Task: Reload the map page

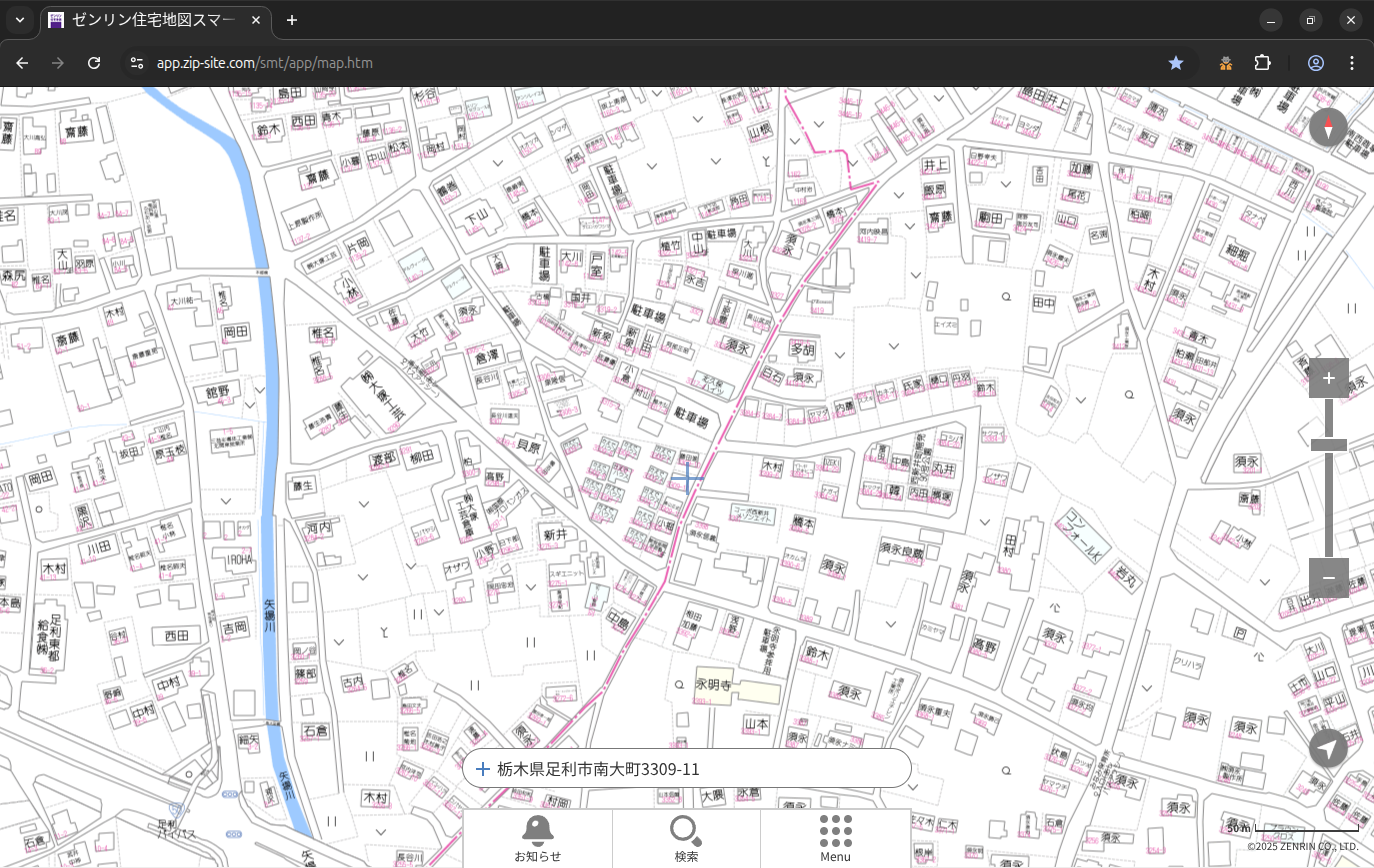Action: click(x=94, y=63)
